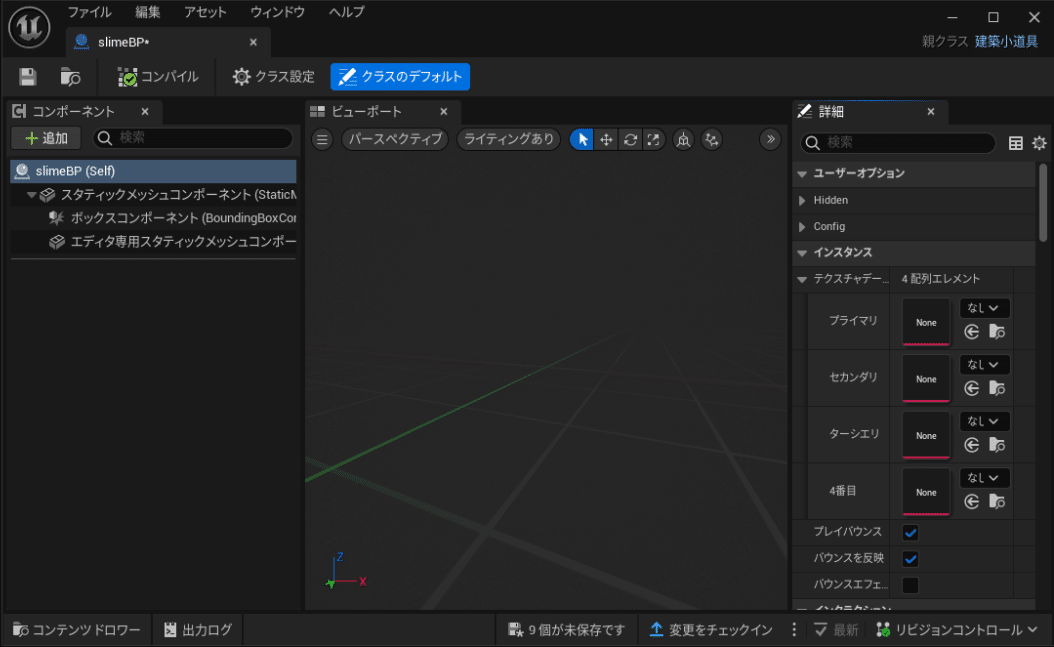This screenshot has width=1054, height=647.
Task: Click the 追加 add component button
Action: (x=46, y=138)
